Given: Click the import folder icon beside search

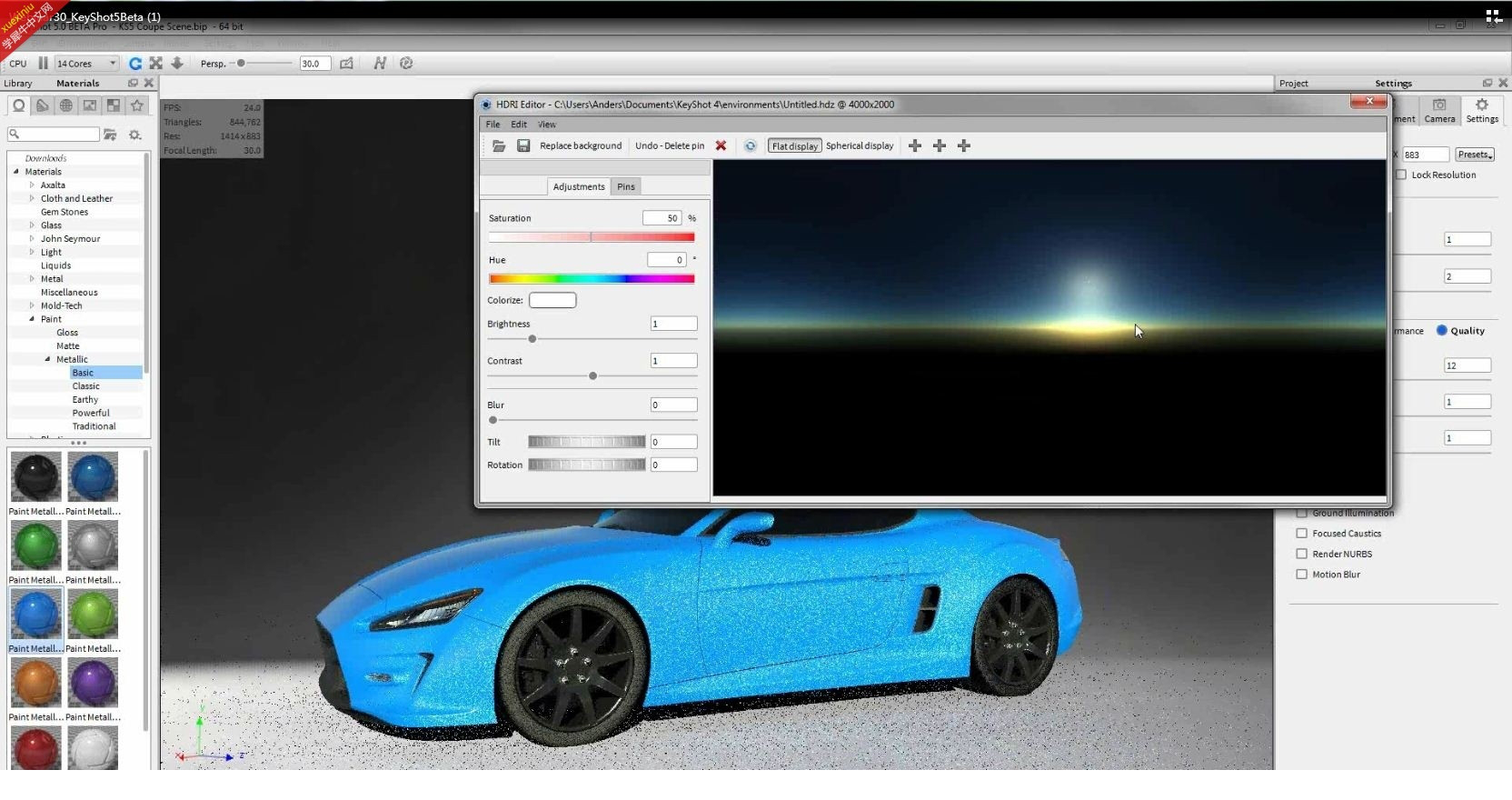Looking at the screenshot, I should 110,135.
